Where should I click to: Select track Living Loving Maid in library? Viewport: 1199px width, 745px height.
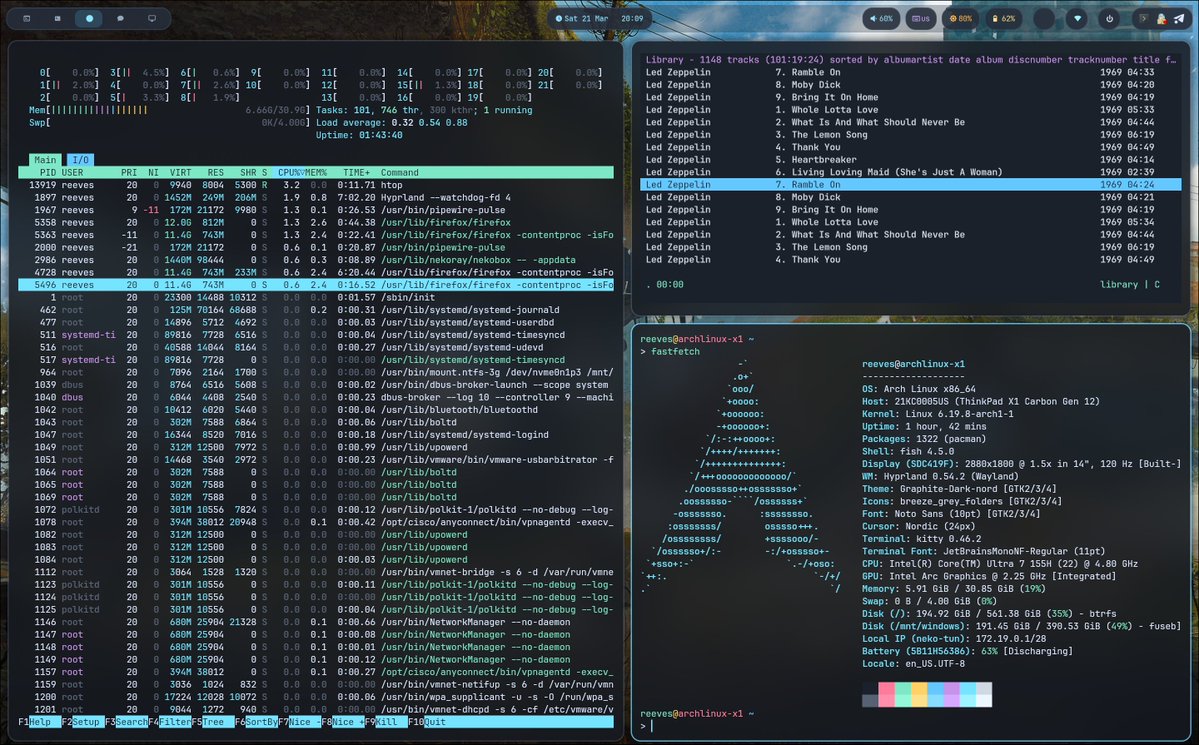pyautogui.click(x=910, y=172)
